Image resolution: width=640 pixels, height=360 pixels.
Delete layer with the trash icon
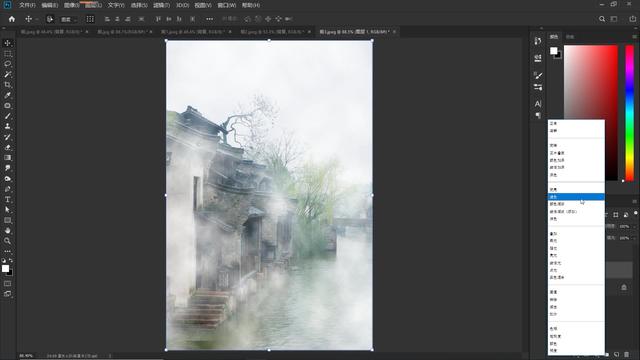pos(626,355)
